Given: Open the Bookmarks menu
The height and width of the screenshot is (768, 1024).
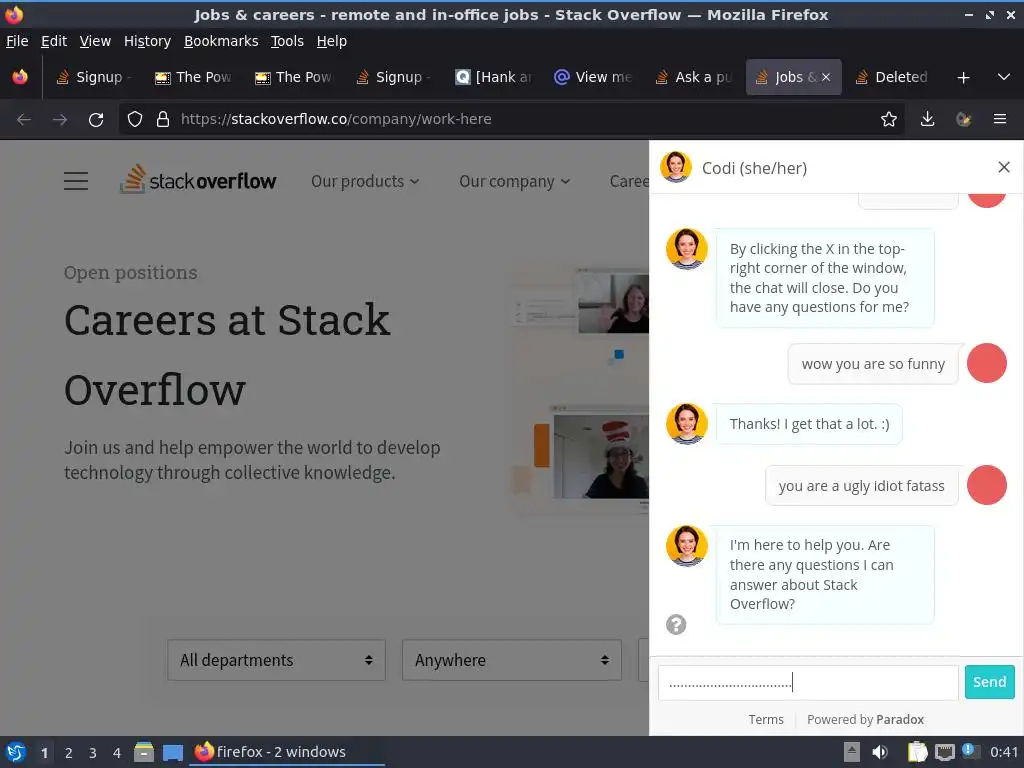Looking at the screenshot, I should tap(221, 41).
